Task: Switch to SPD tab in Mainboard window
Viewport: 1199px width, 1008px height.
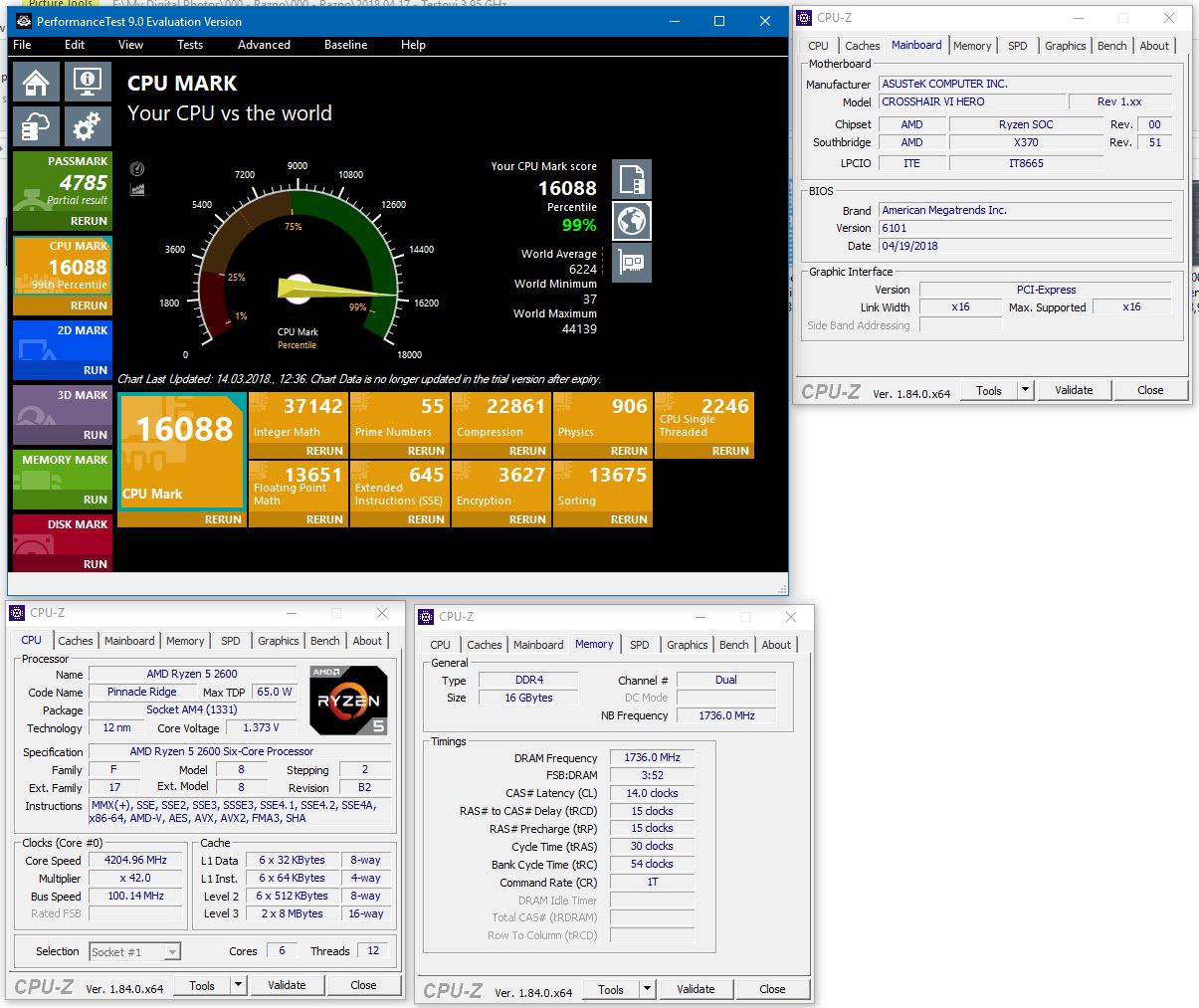Action: click(x=1017, y=46)
